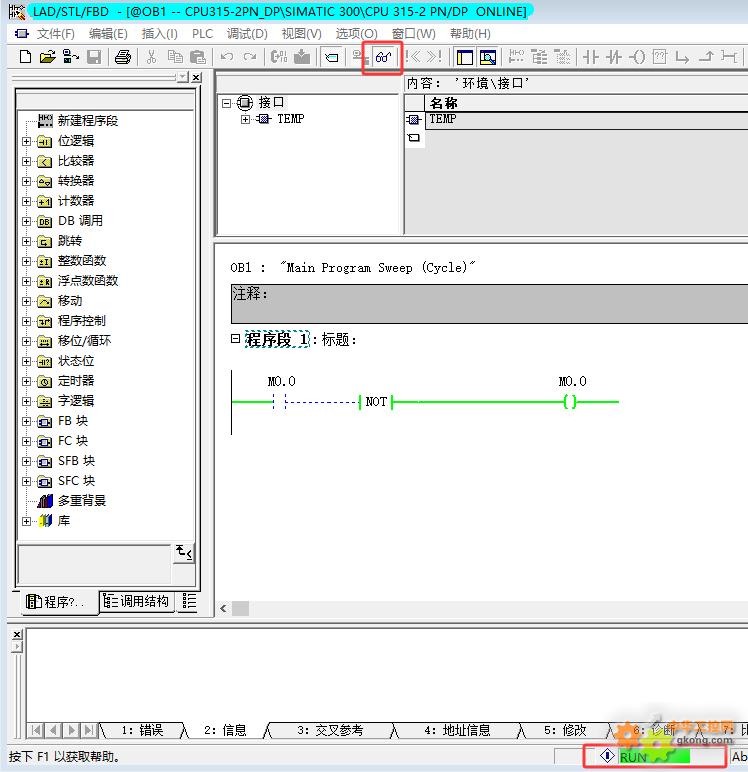
Task: Click the Open branch icon
Action: (x=682, y=57)
